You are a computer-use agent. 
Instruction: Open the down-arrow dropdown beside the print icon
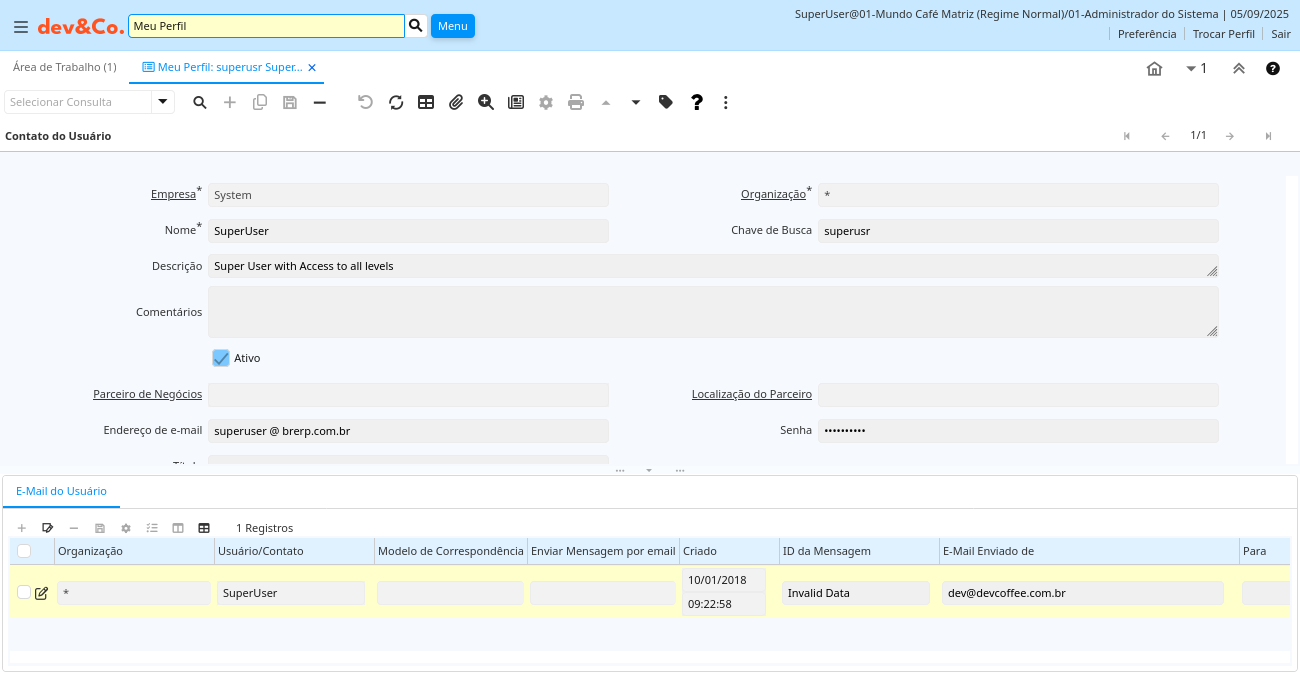(636, 102)
